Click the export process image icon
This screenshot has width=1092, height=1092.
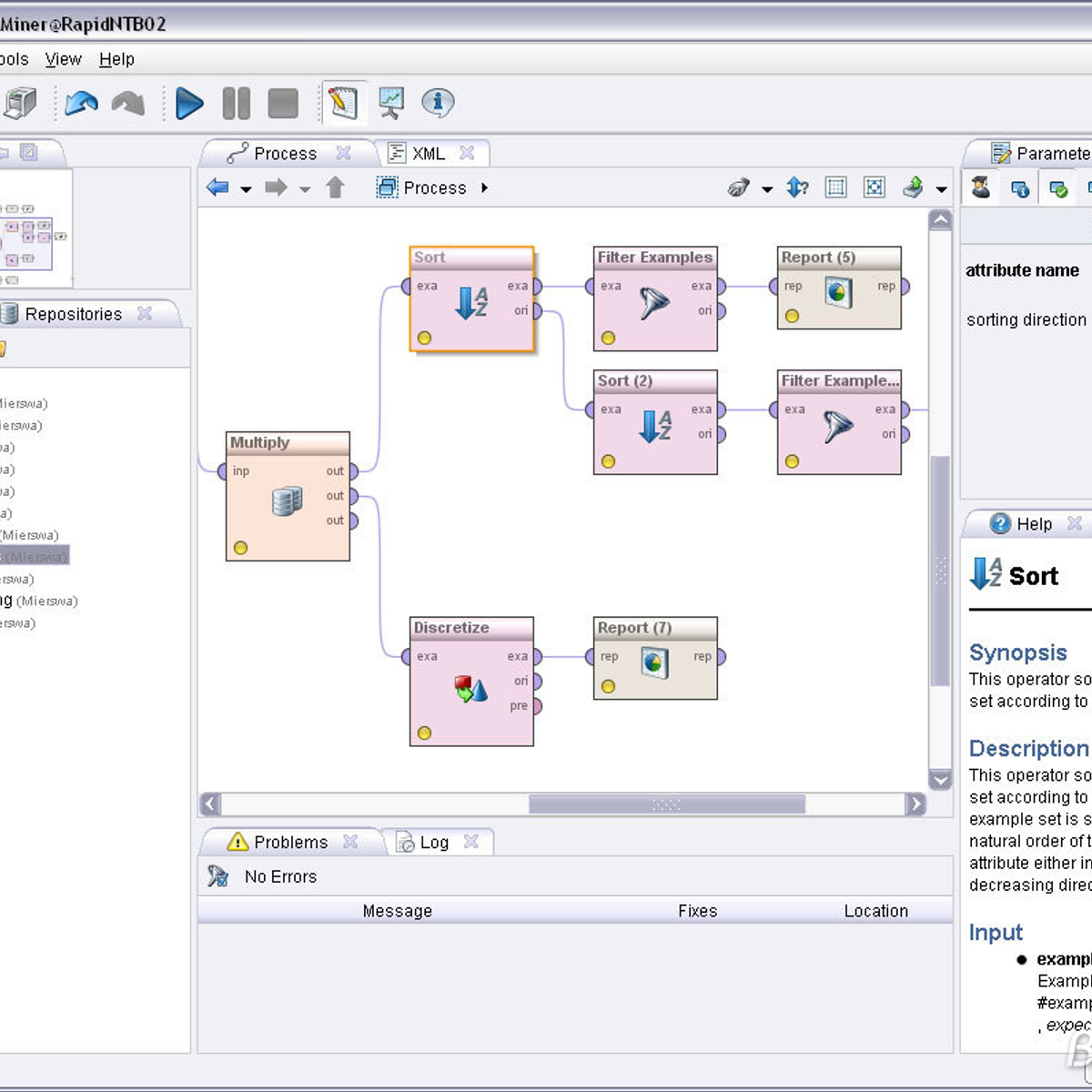click(x=914, y=187)
